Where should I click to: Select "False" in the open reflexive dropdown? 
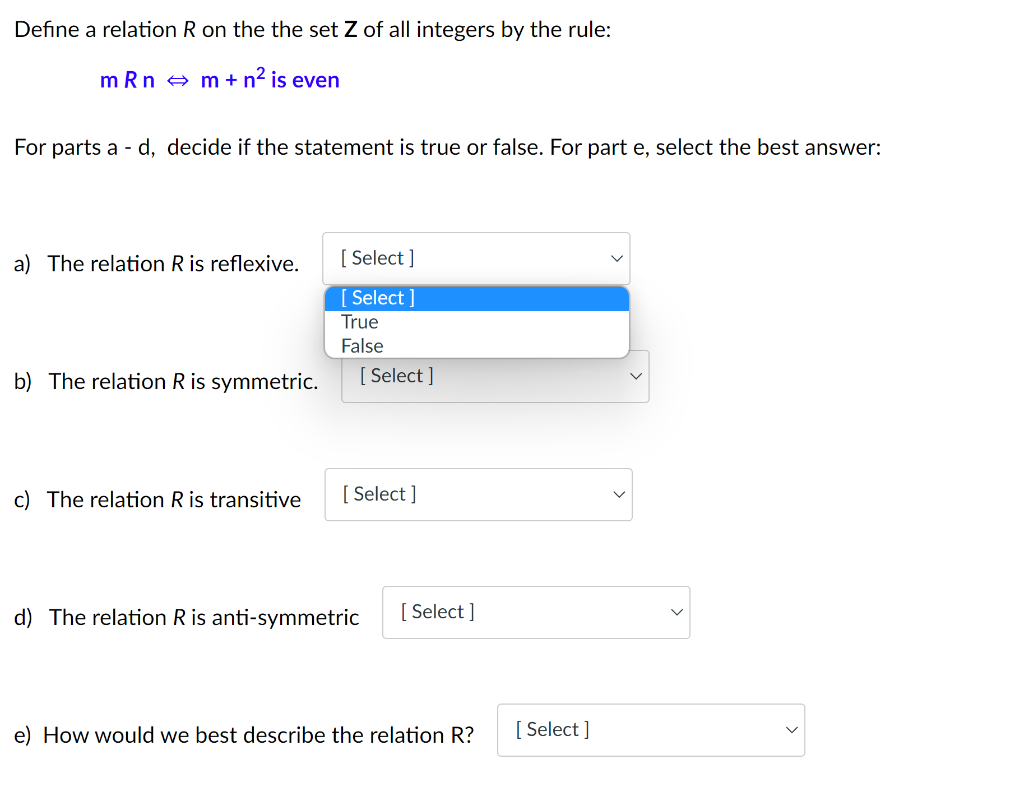(x=360, y=345)
